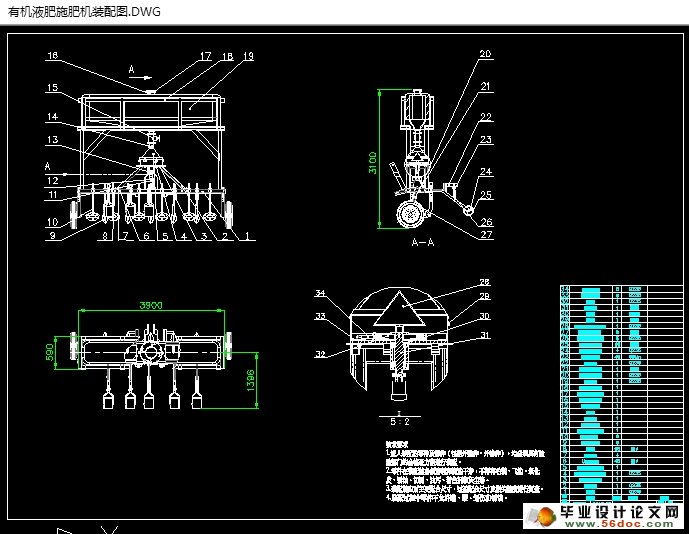Click part callout number 20
Screen dimensions: 689x534
[485, 54]
